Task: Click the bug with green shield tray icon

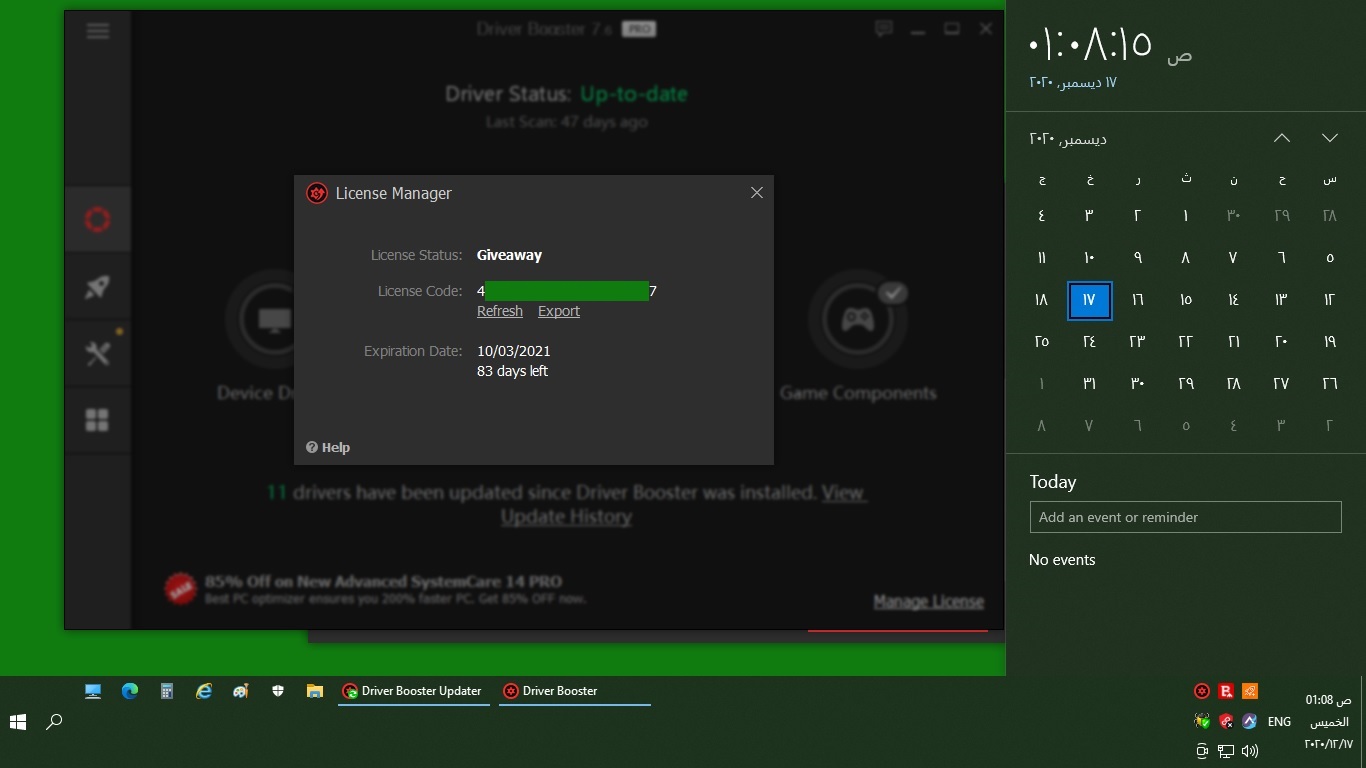Action: (1202, 721)
